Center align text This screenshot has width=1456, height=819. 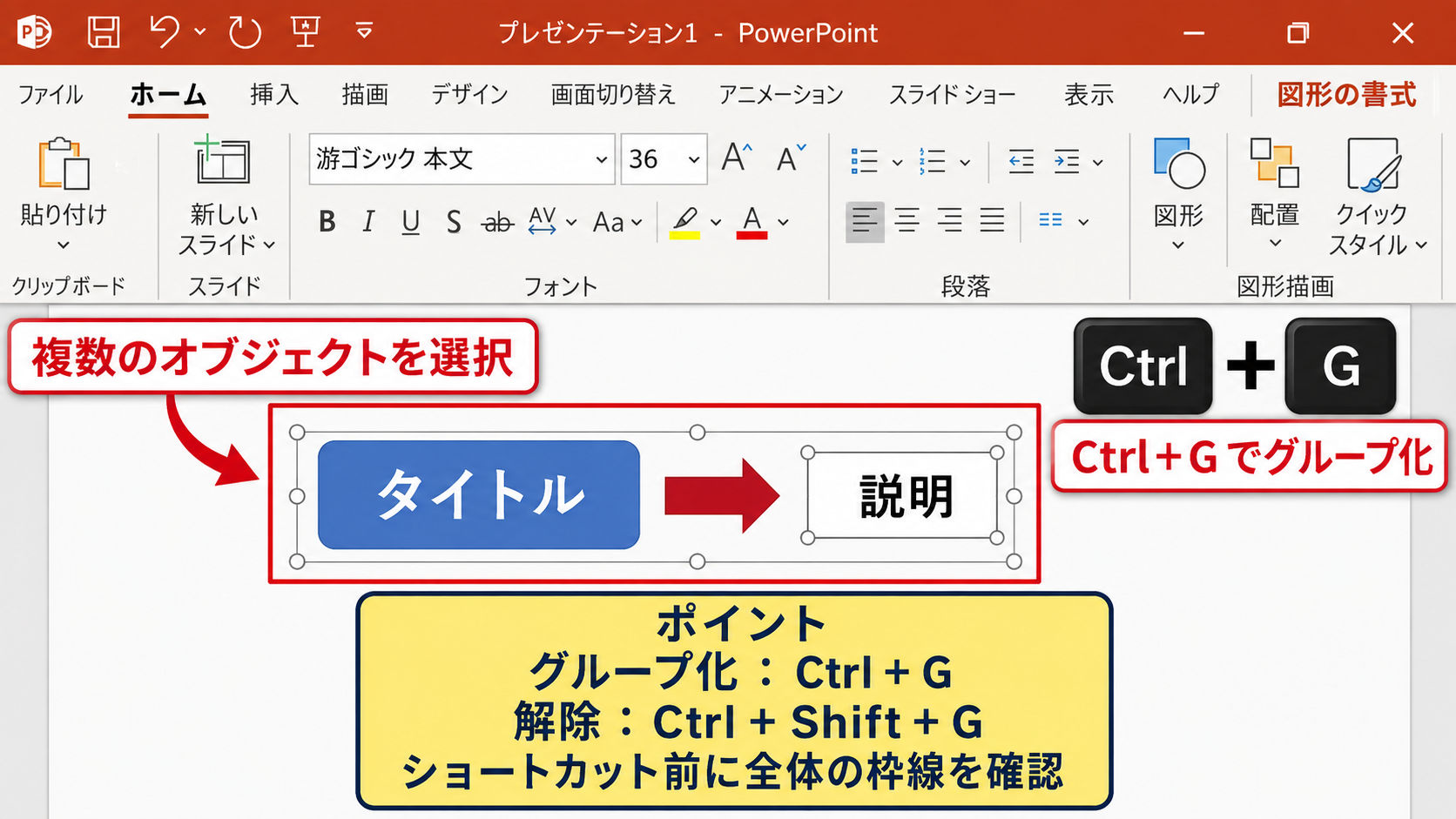907,221
